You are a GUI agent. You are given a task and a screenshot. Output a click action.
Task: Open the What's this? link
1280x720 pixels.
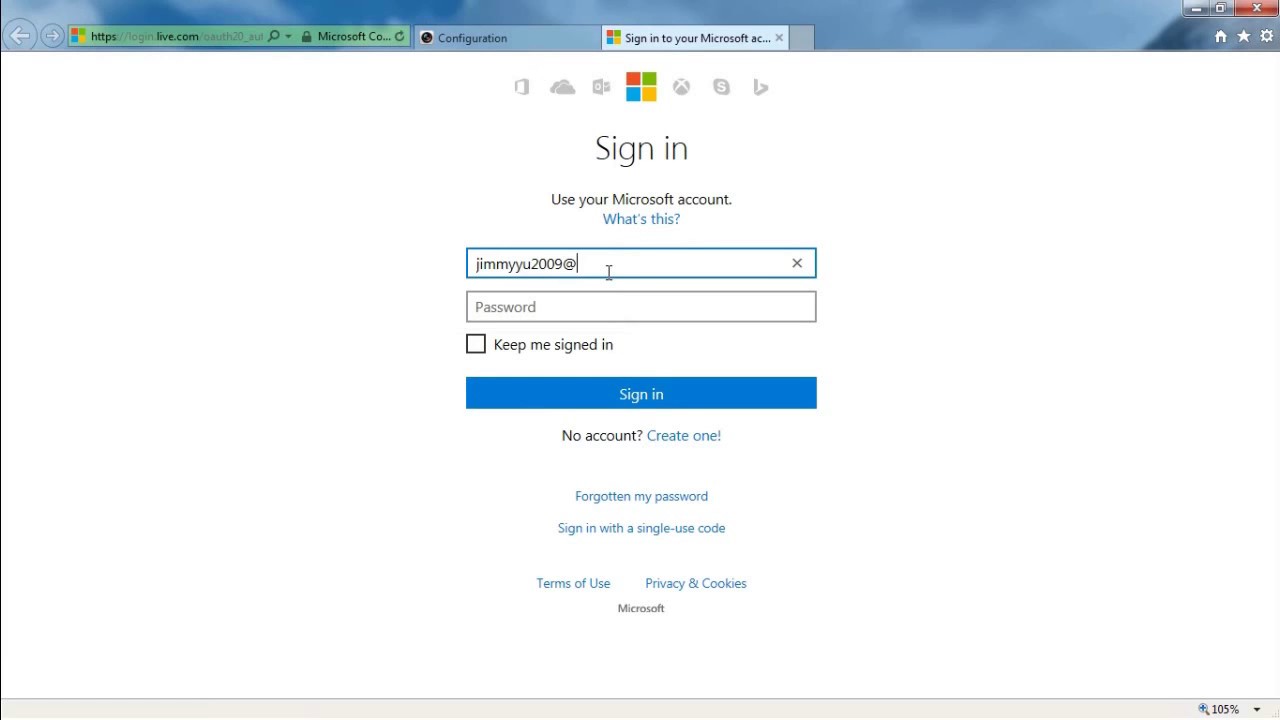tap(641, 219)
